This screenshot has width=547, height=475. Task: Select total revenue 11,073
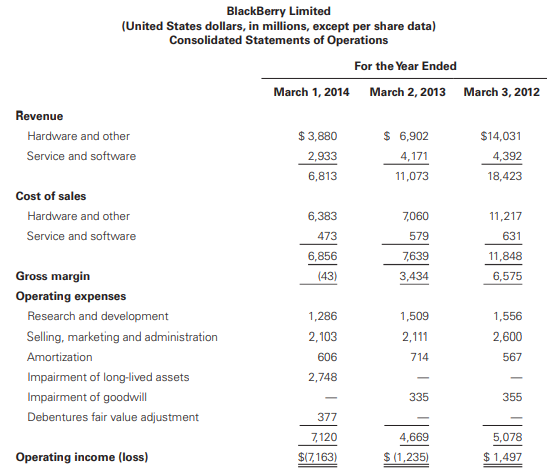point(412,176)
